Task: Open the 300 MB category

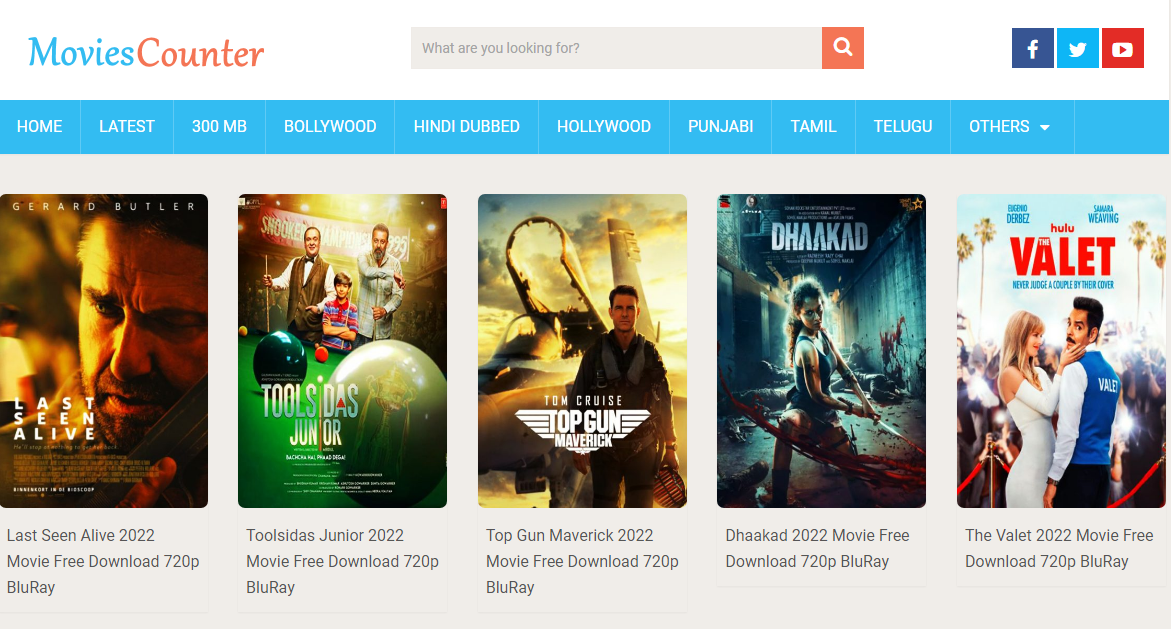Action: (220, 127)
